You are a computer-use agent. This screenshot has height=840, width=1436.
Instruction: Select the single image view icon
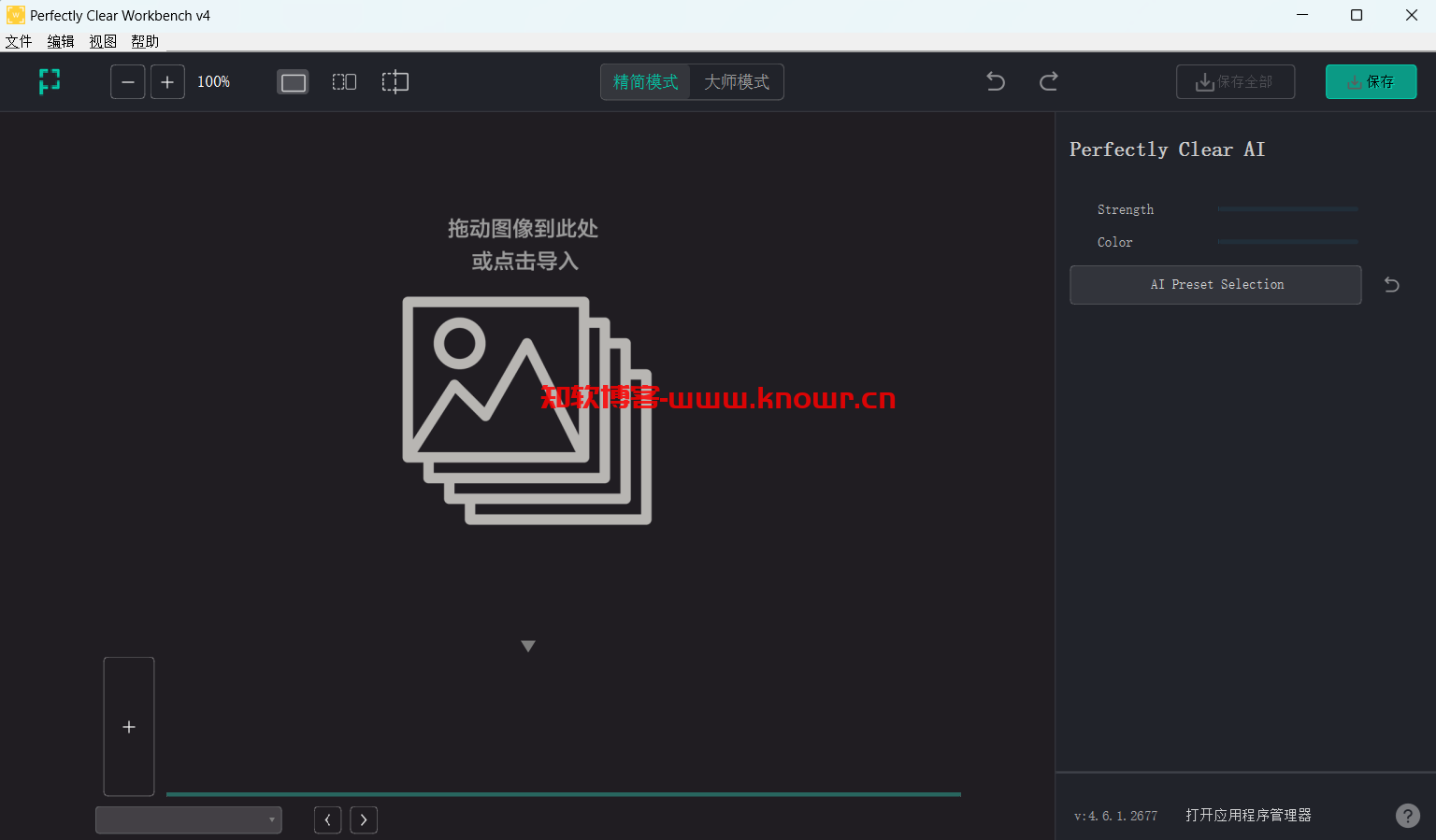293,82
